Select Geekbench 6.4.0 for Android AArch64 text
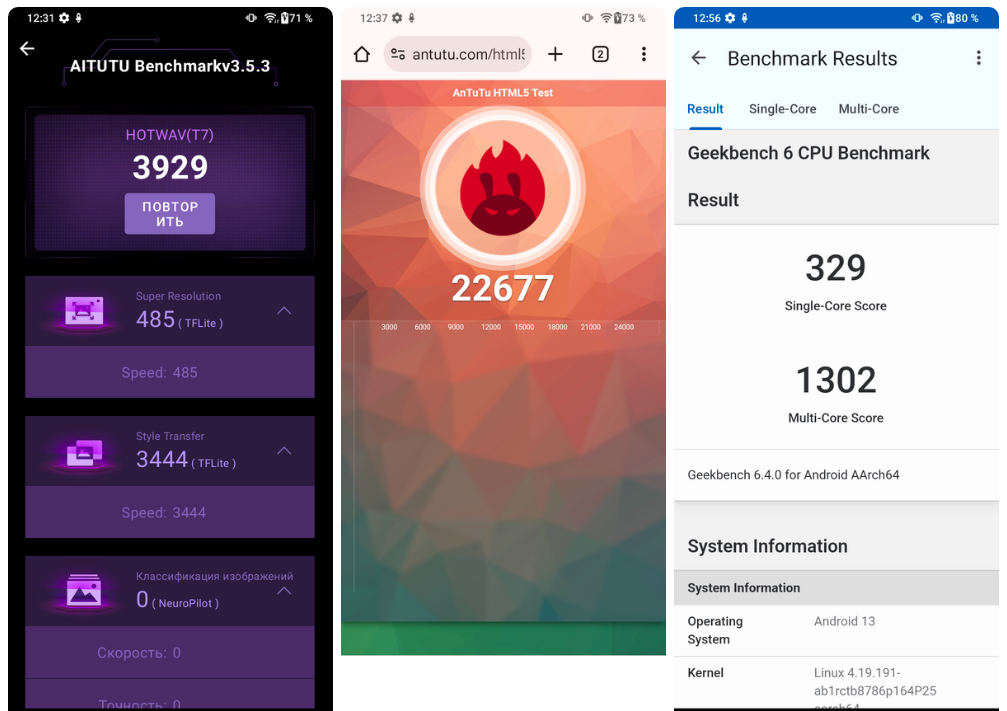Viewport: 1007px width, 711px height. tap(793, 475)
